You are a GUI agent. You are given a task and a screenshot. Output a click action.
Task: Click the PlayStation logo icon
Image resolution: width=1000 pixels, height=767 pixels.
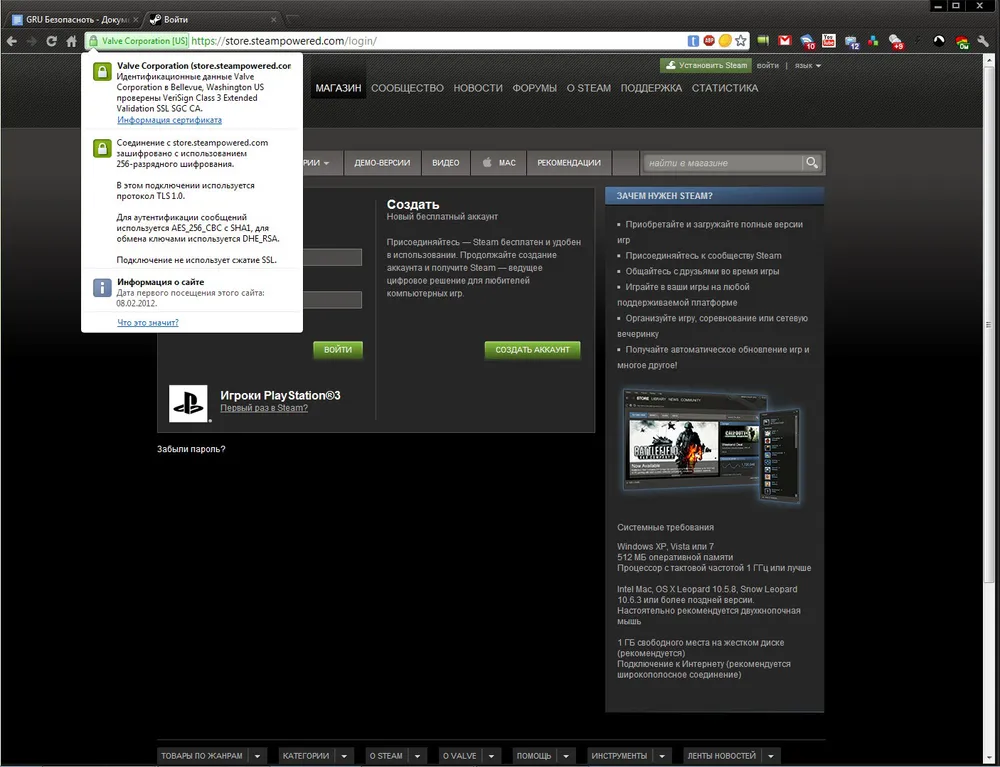[x=188, y=404]
